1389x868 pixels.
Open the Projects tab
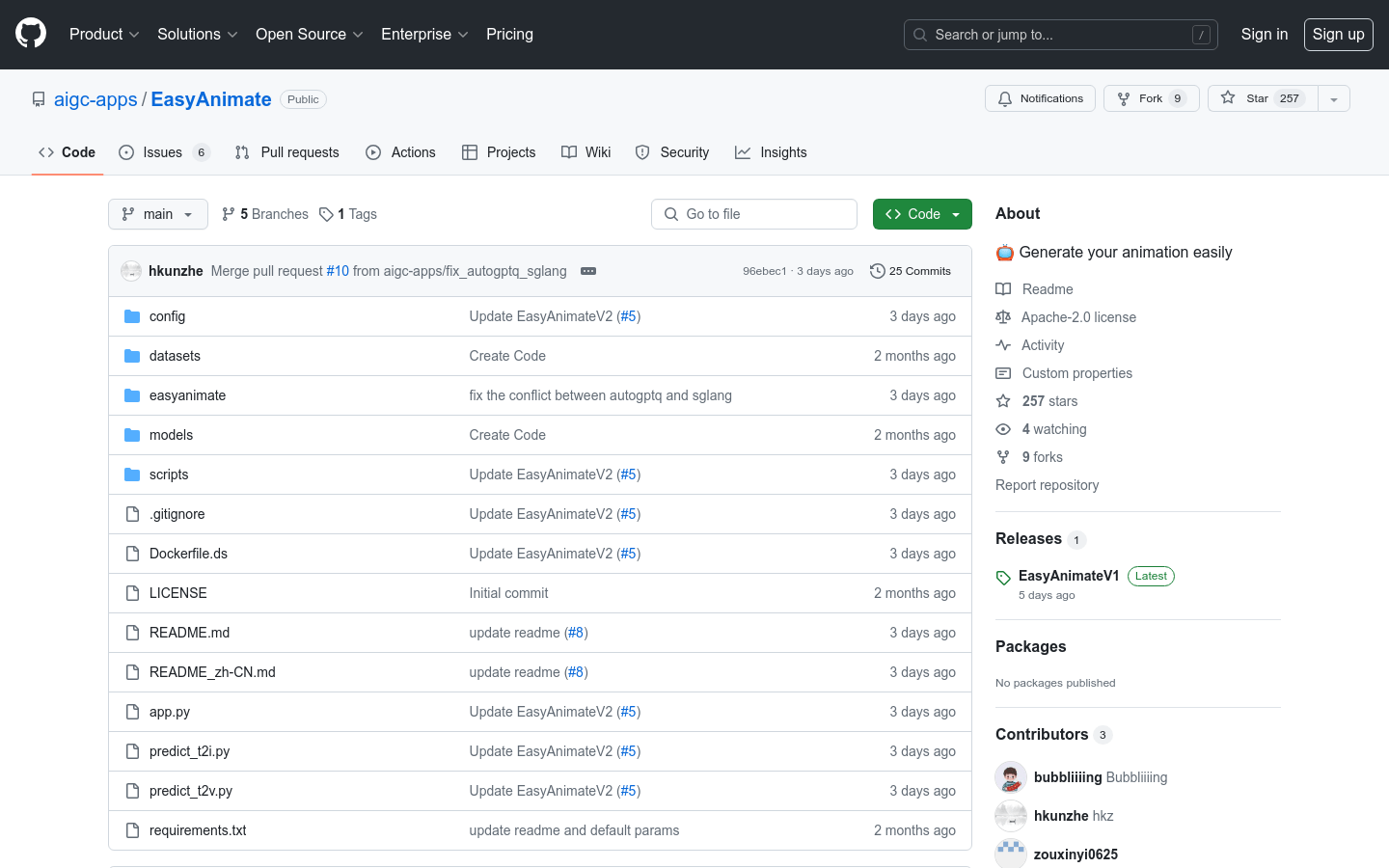pyautogui.click(x=499, y=152)
